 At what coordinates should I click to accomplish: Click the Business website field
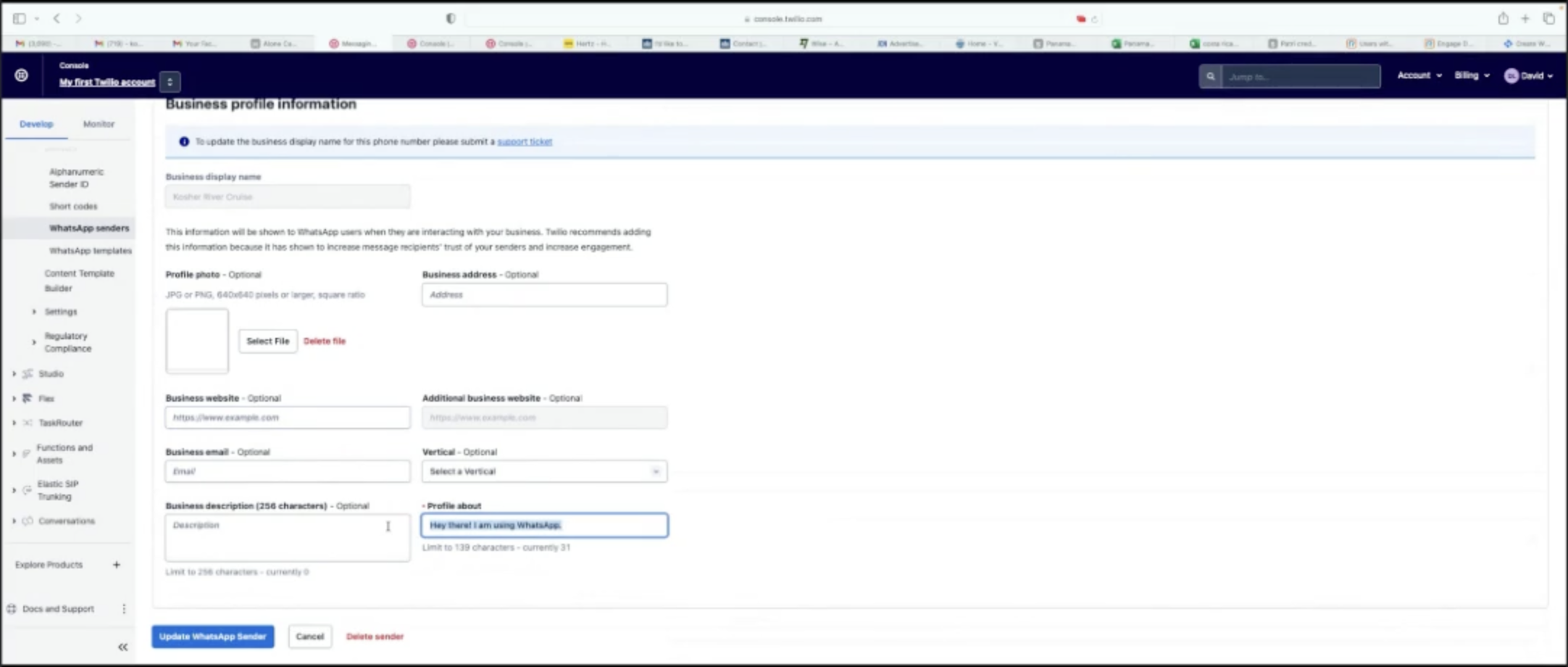tap(288, 418)
